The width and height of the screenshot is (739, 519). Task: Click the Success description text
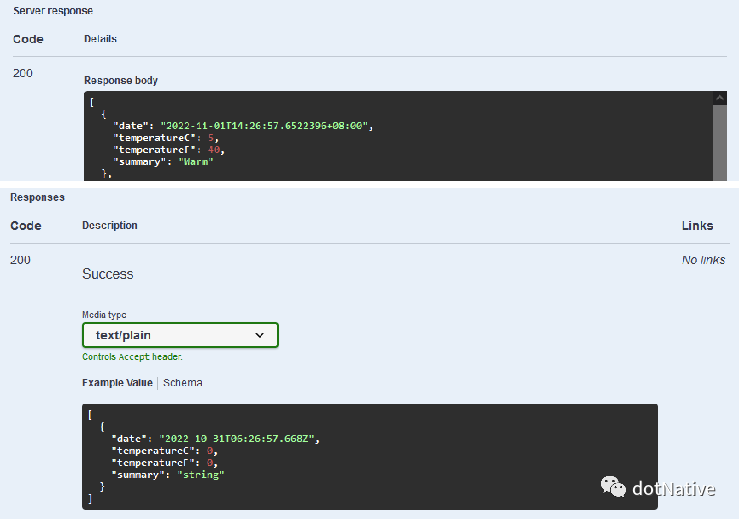click(x=107, y=274)
